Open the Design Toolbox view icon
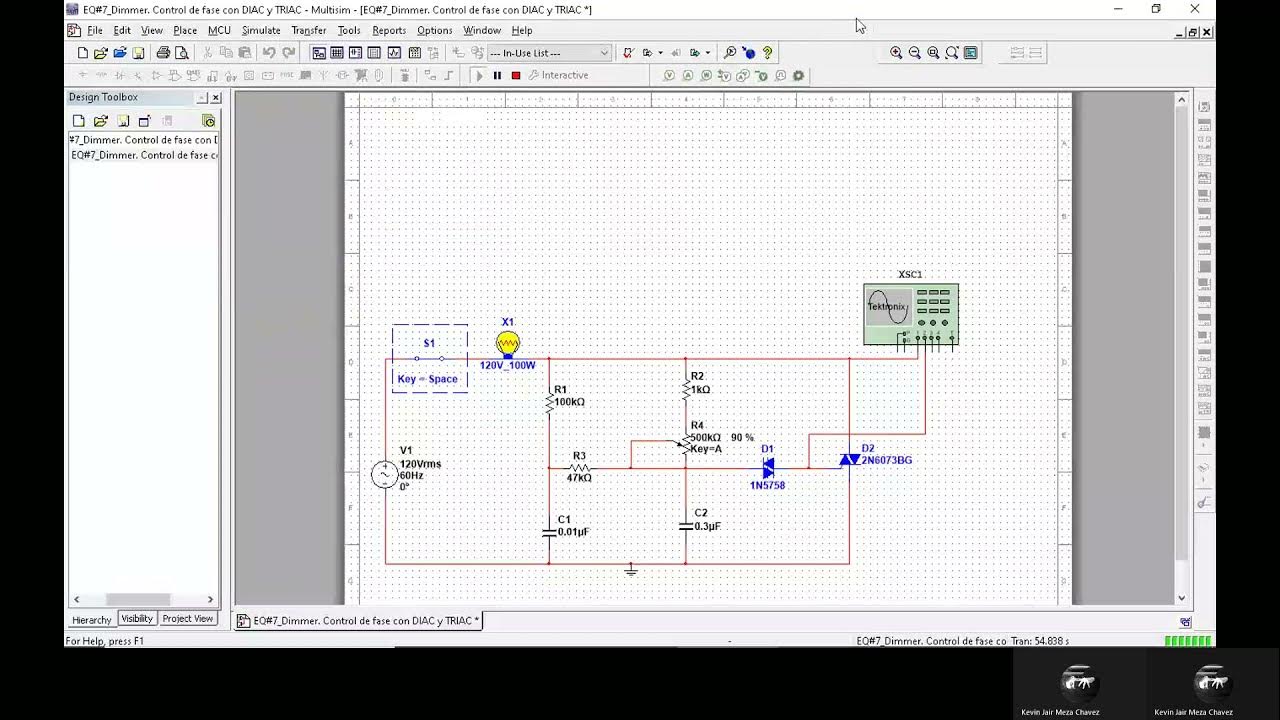 click(x=319, y=53)
